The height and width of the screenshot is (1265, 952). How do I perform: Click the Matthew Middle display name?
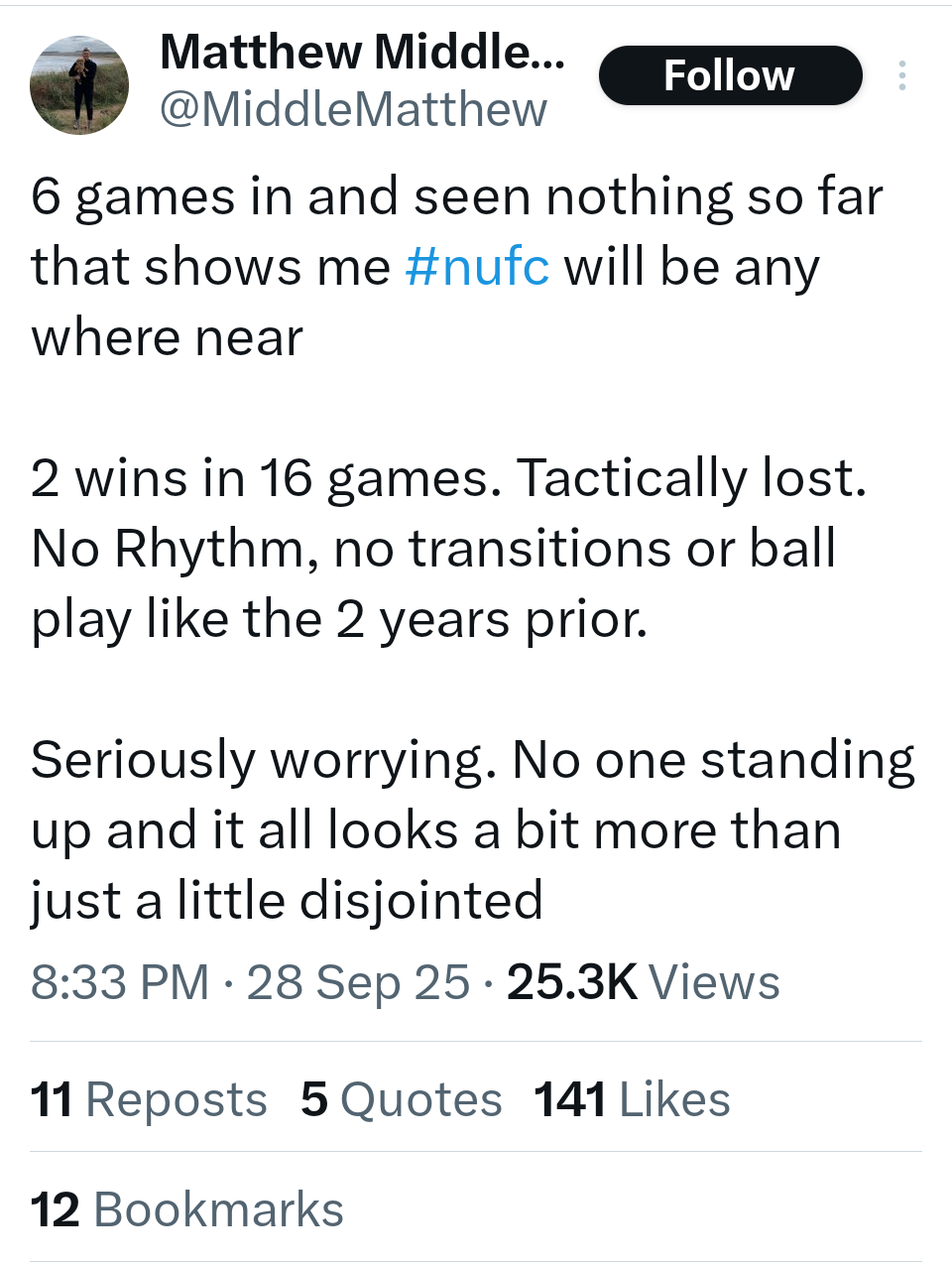tap(362, 52)
